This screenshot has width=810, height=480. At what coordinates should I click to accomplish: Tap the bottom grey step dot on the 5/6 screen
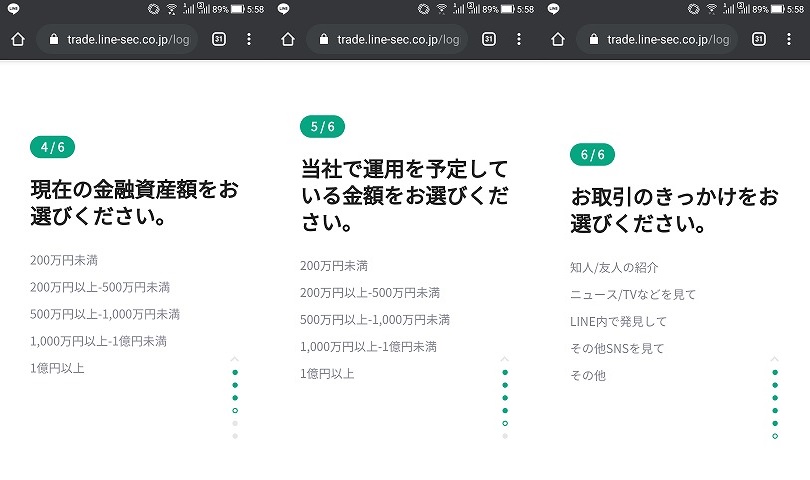pyautogui.click(x=505, y=436)
